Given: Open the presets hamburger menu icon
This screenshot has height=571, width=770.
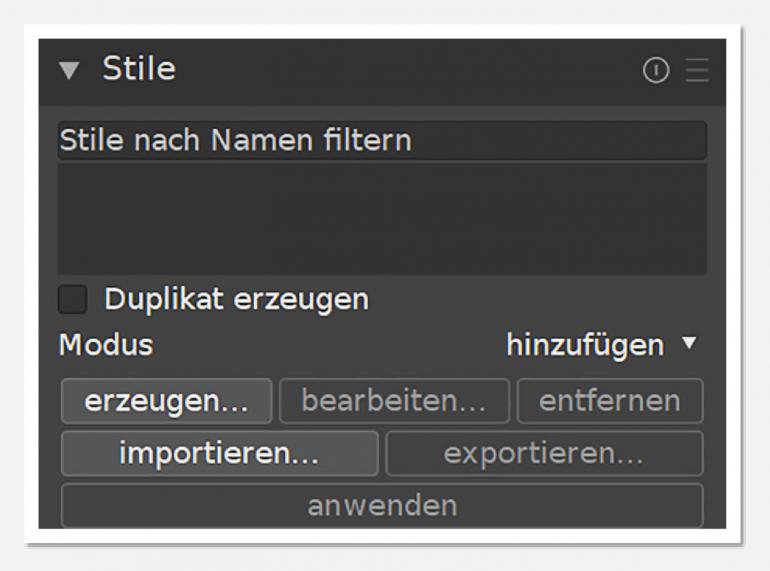Looking at the screenshot, I should pyautogui.click(x=695, y=70).
